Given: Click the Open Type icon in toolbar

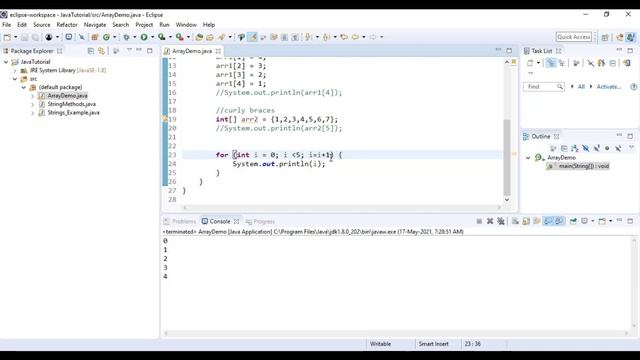Looking at the screenshot, I should click(x=199, y=37).
